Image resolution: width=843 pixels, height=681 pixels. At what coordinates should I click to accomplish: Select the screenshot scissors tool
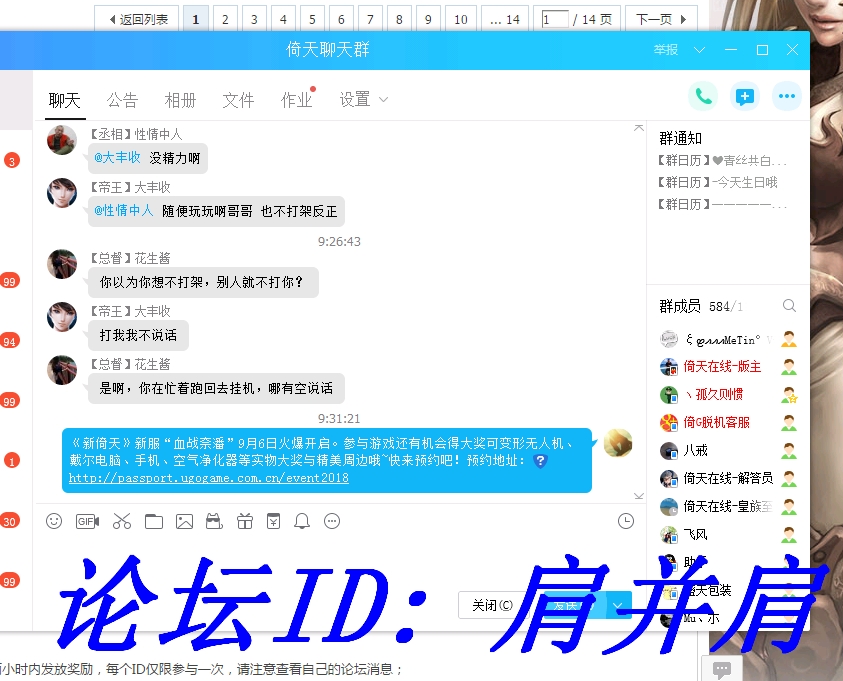click(120, 521)
